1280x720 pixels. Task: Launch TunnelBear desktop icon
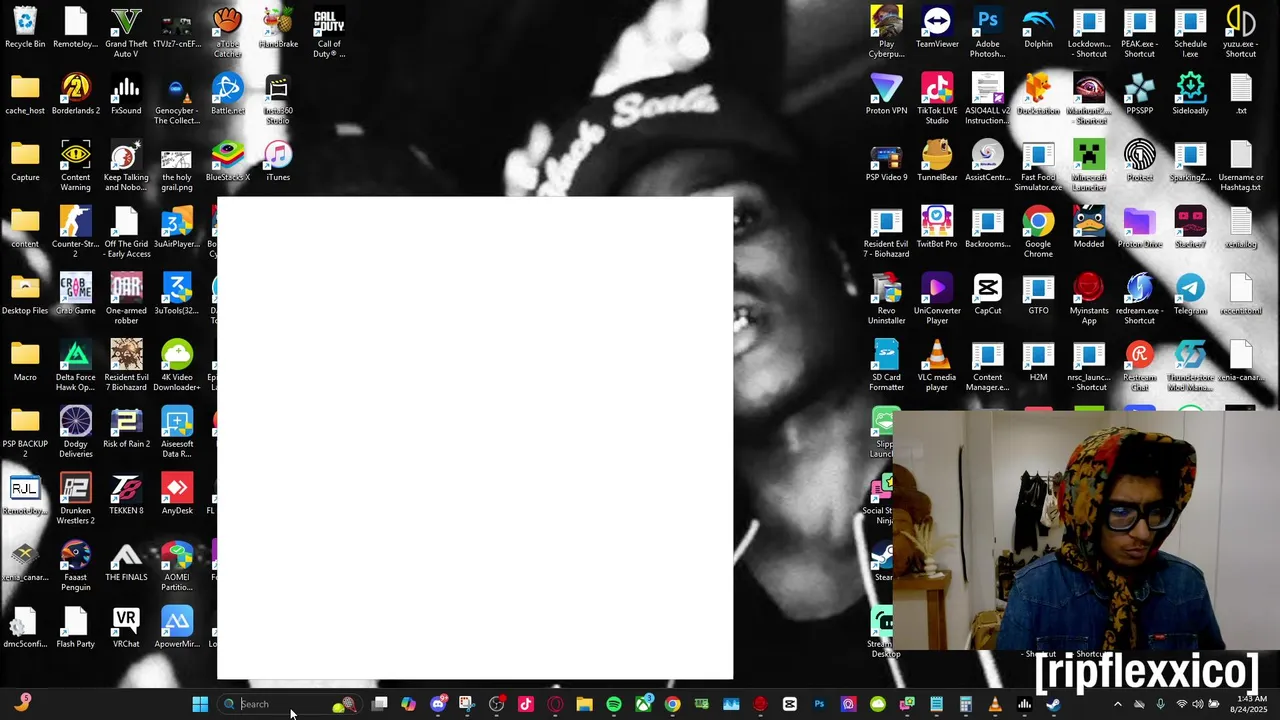coord(937,162)
